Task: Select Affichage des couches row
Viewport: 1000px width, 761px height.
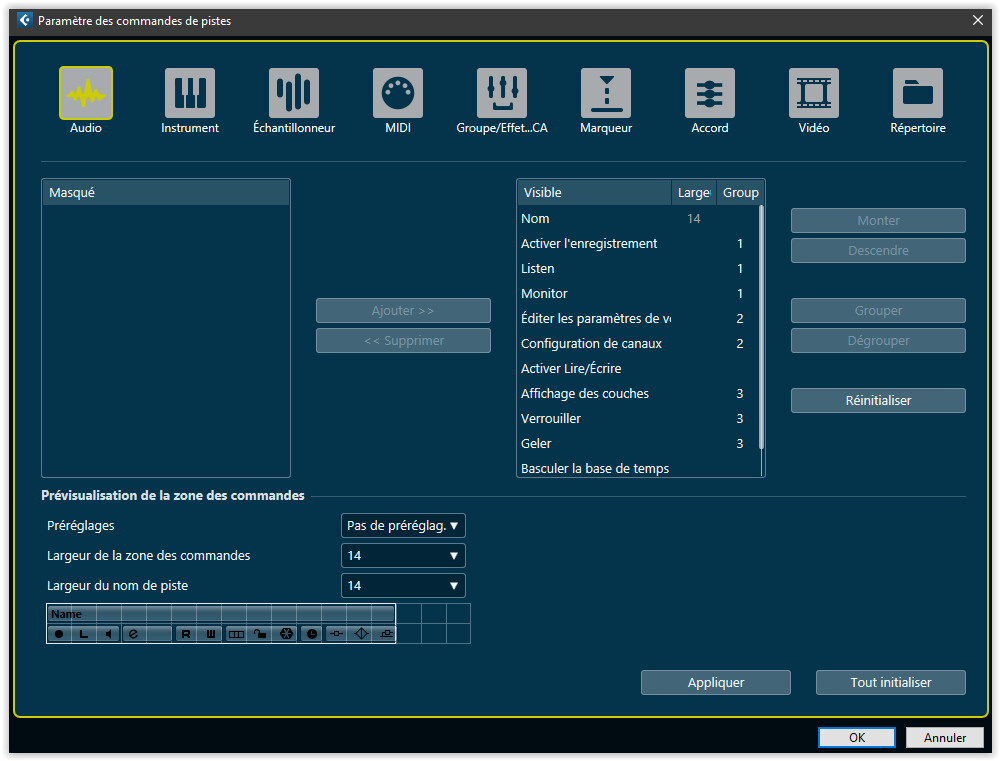Action: click(x=638, y=394)
